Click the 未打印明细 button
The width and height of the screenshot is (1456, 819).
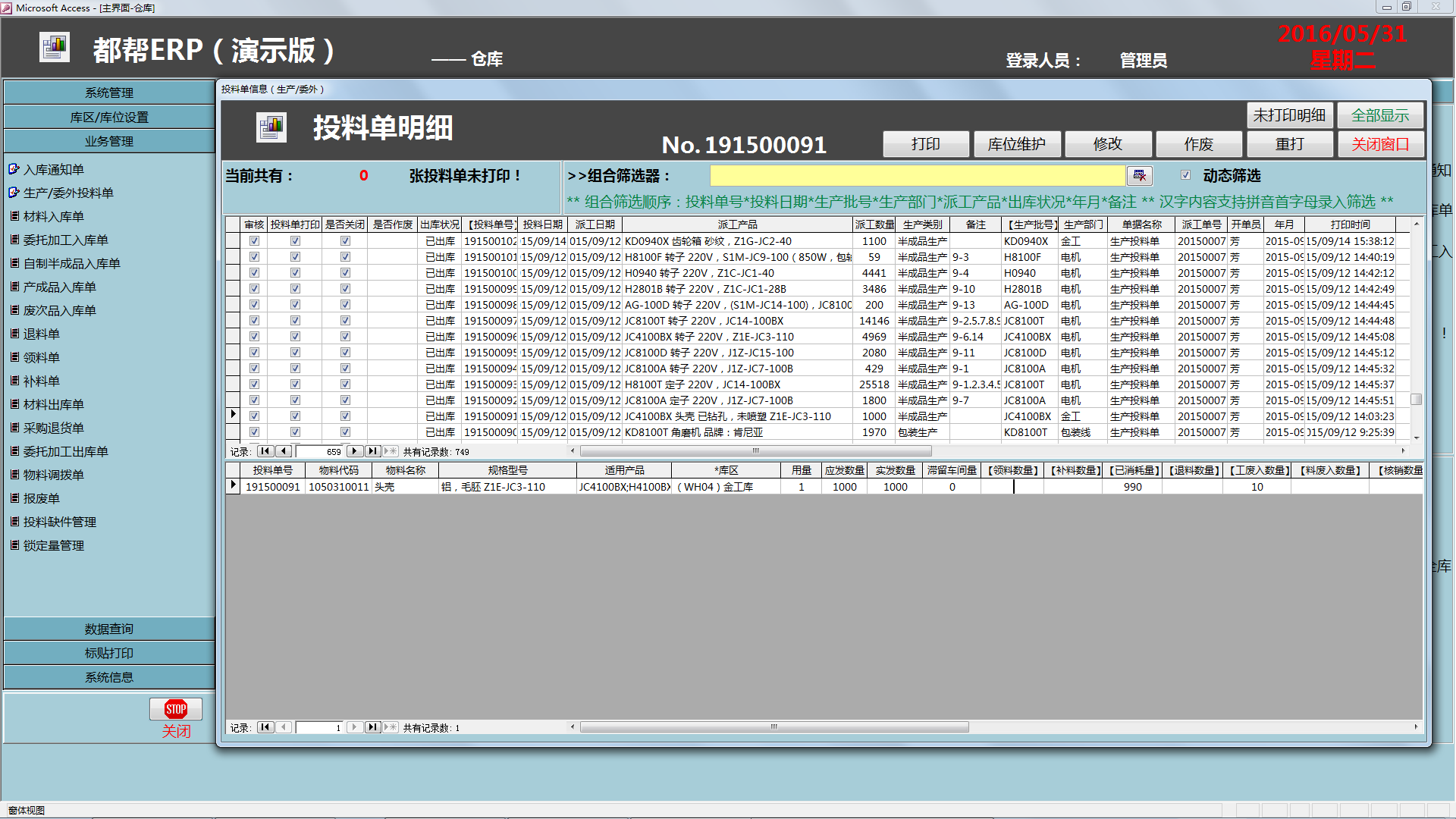coord(1289,115)
